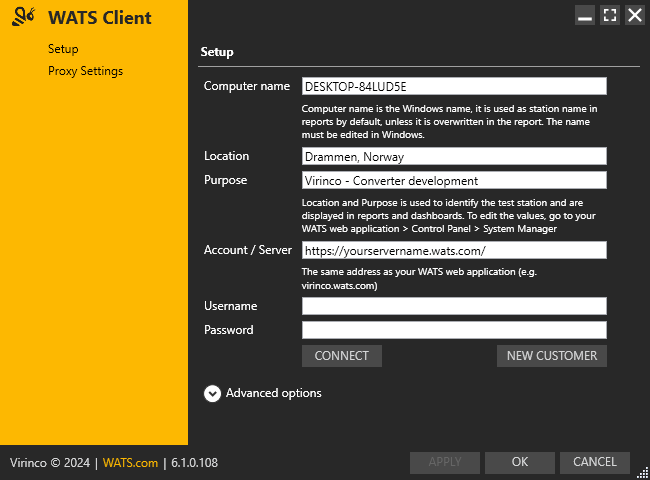Click the Virinco © 2024 text
The image size is (650, 480).
tap(50, 463)
